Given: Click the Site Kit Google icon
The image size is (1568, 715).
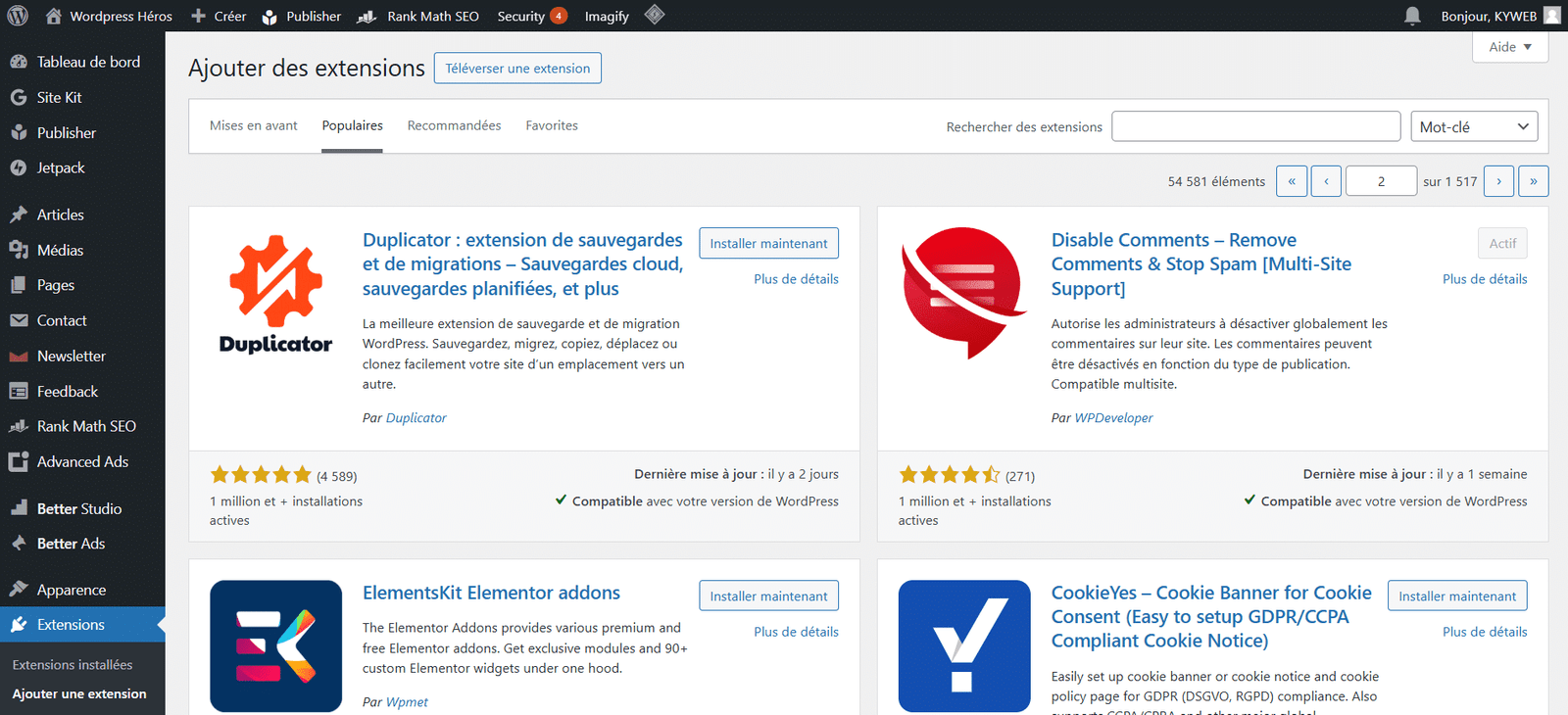Looking at the screenshot, I should [19, 98].
